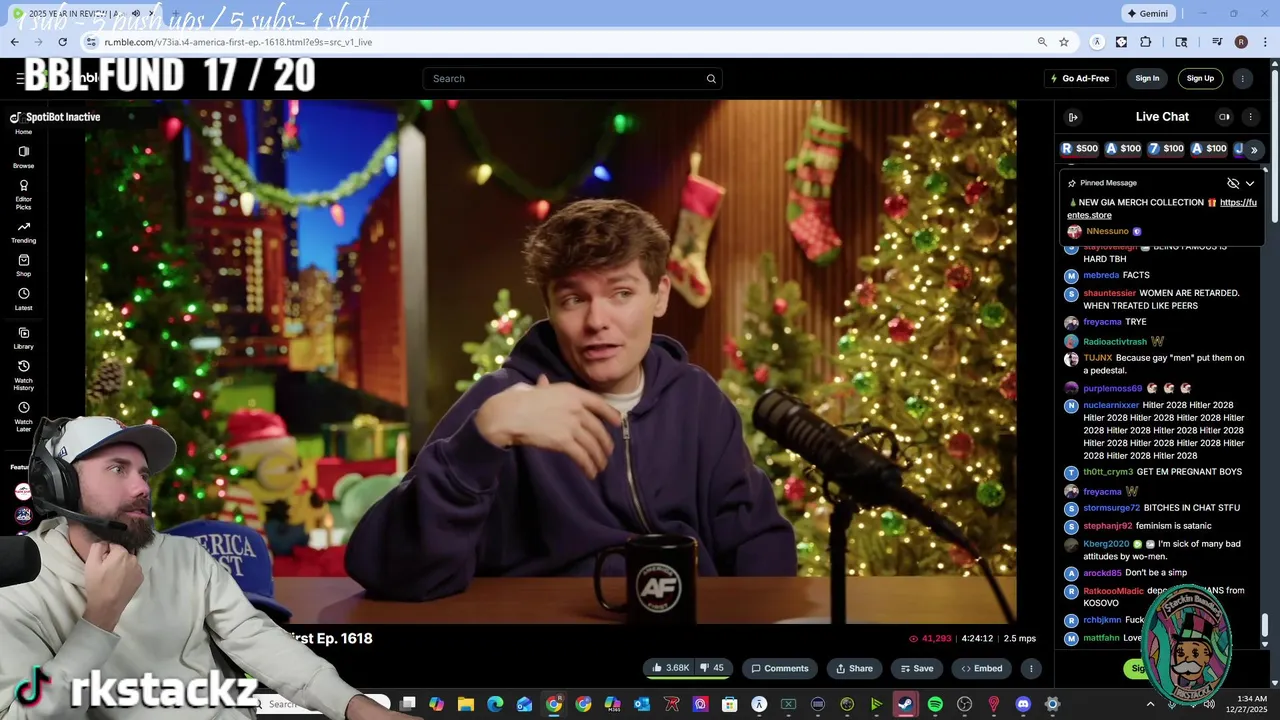
Task: Open the Latest icon in sidebar
Action: pos(23,299)
